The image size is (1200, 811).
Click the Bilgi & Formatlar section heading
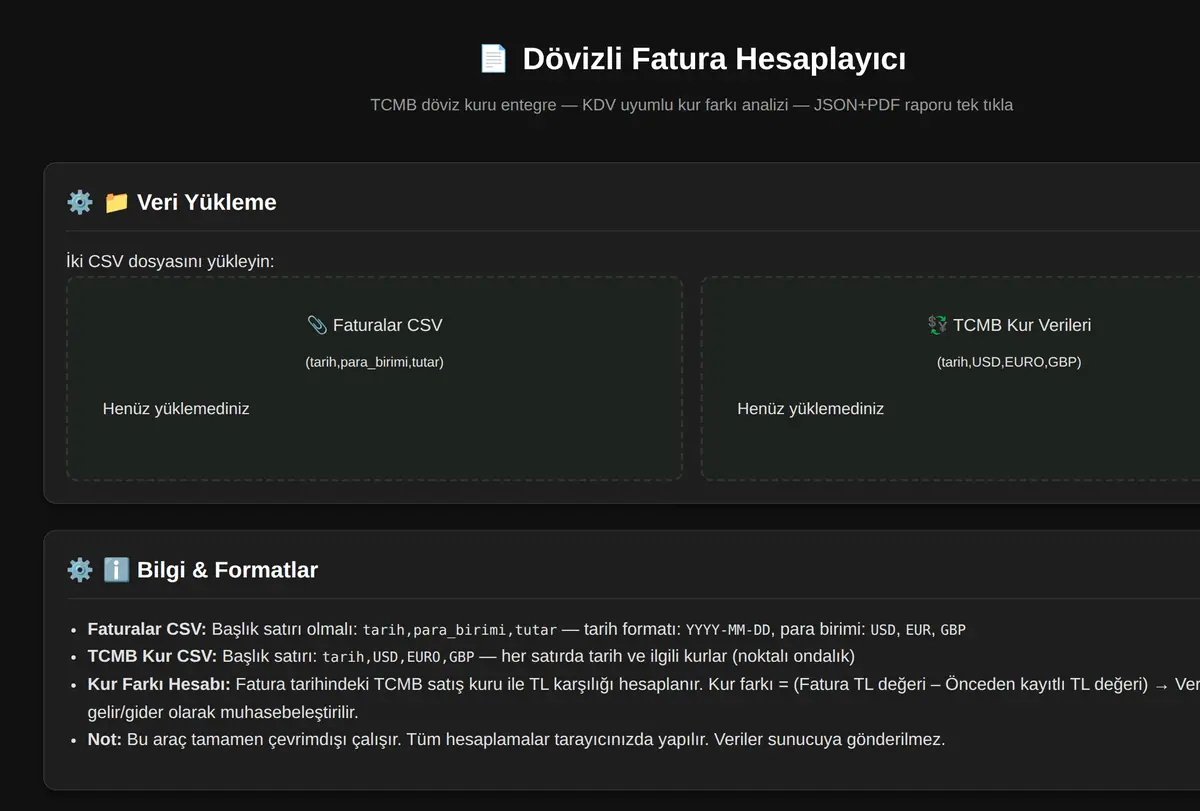228,570
